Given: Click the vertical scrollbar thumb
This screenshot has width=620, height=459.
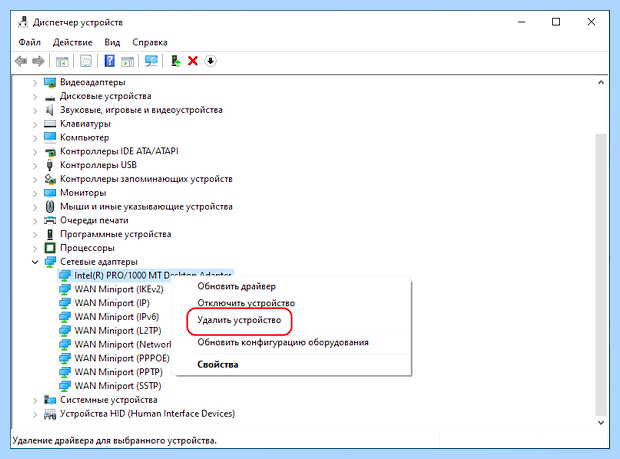Looking at the screenshot, I should [601, 275].
